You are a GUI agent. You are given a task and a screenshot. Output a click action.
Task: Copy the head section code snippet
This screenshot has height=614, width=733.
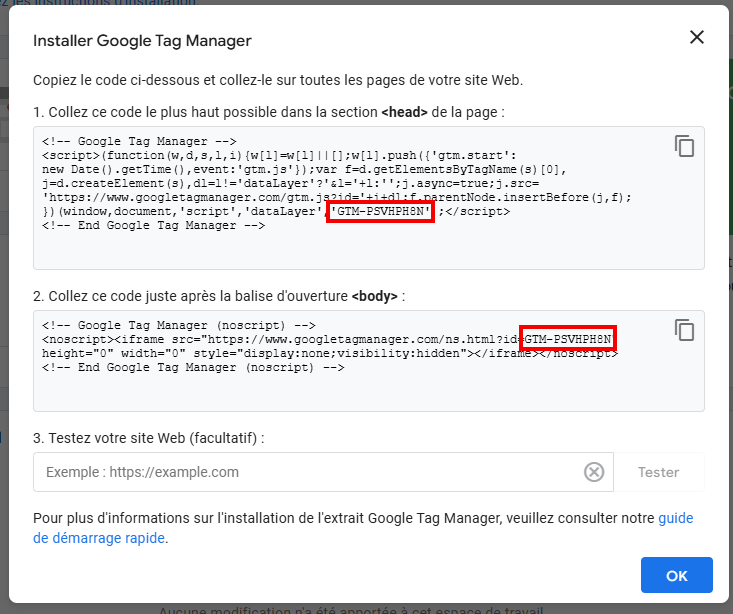684,146
